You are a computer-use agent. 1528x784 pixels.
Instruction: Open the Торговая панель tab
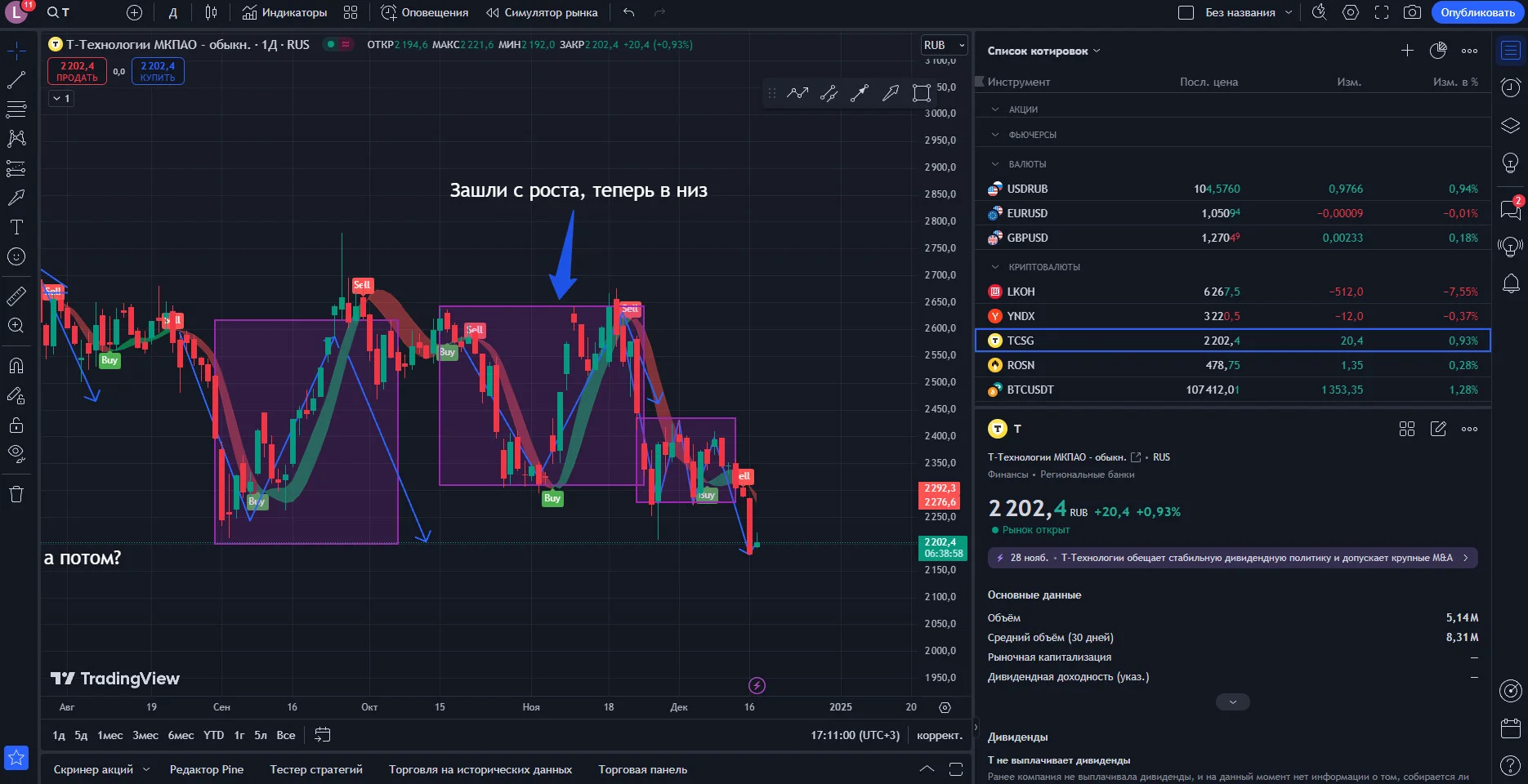[643, 769]
